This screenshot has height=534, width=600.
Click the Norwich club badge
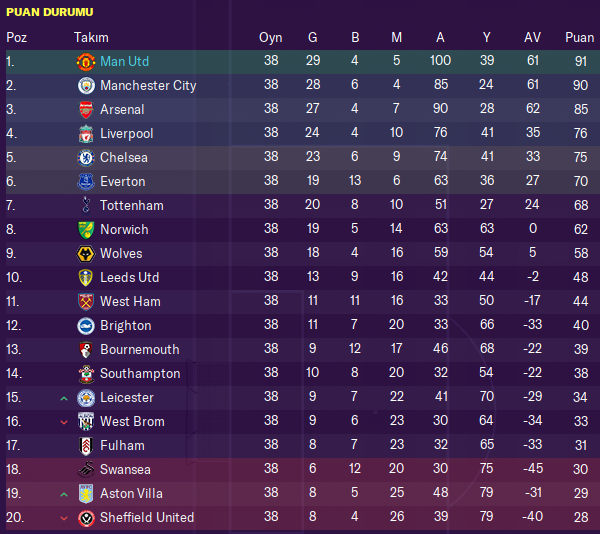(x=85, y=229)
